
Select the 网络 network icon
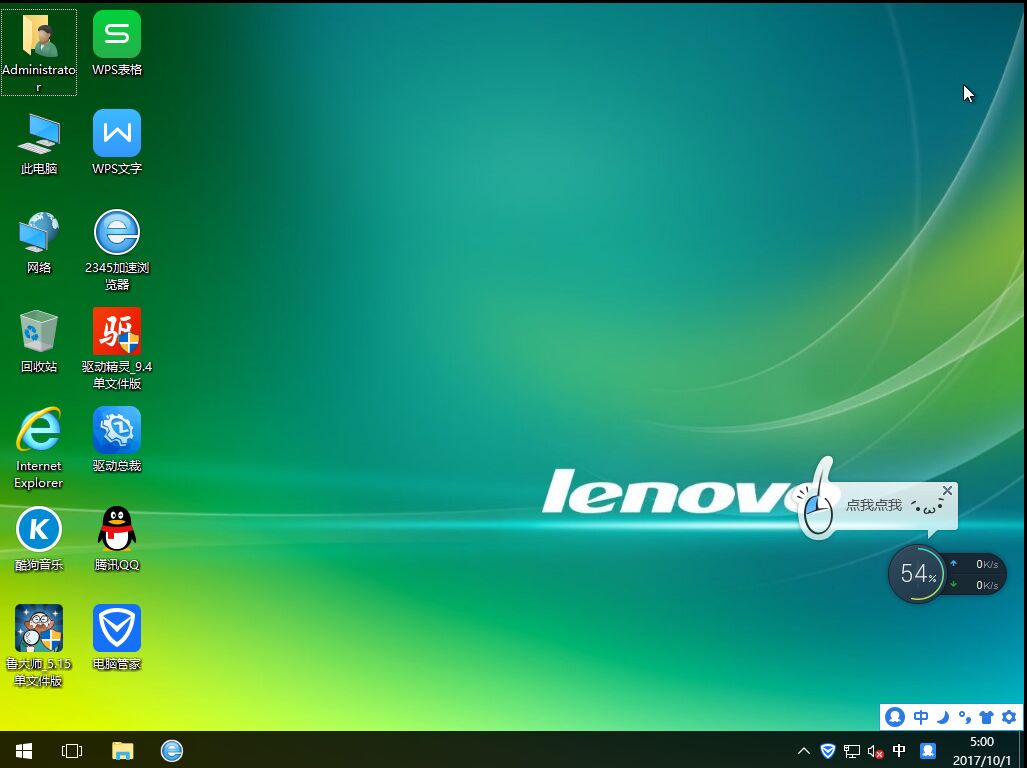point(39,242)
